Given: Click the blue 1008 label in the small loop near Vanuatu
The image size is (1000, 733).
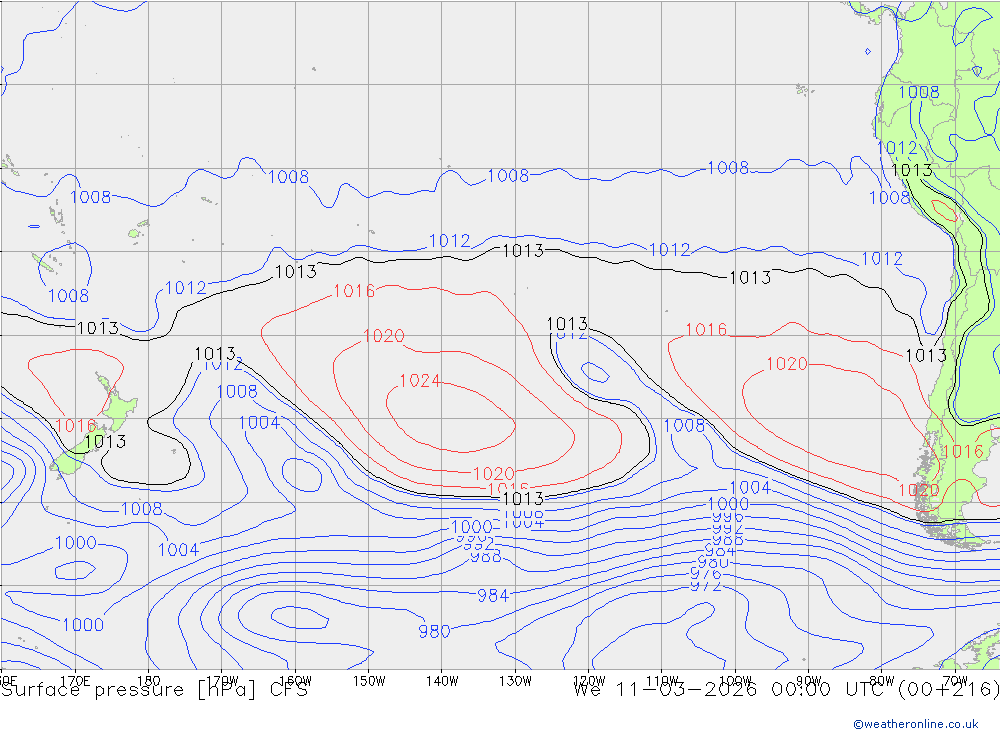Looking at the screenshot, I should click(68, 295).
